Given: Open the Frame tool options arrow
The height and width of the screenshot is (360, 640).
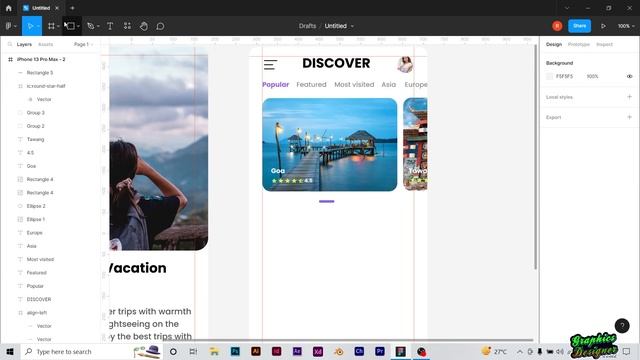Looking at the screenshot, I should click(x=58, y=26).
